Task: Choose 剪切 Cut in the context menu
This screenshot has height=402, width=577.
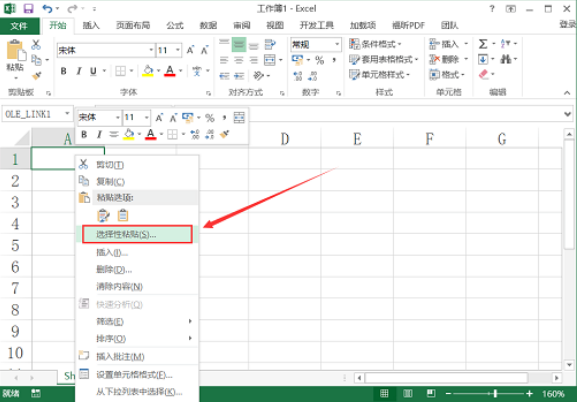Action: [x=137, y=165]
